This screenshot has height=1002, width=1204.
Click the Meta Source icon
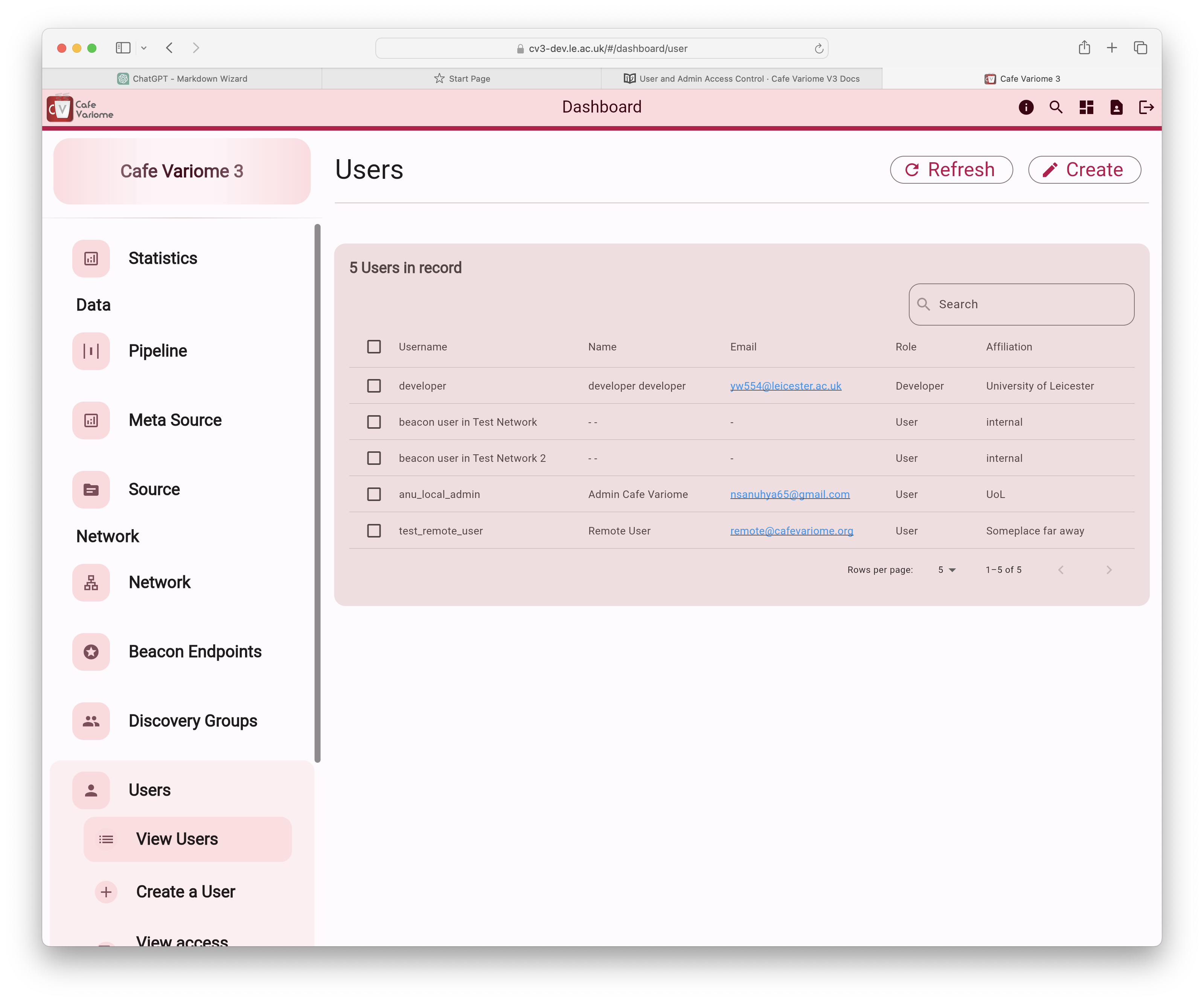click(91, 420)
